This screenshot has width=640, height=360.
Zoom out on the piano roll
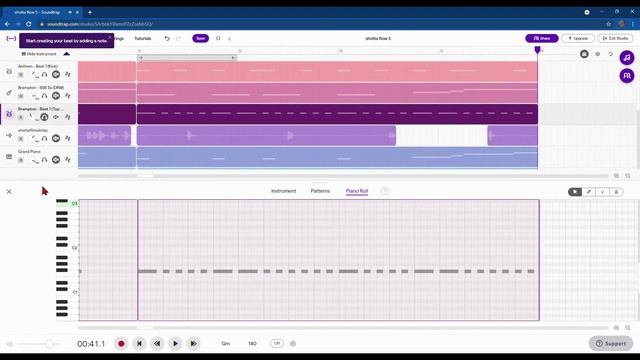[628, 328]
